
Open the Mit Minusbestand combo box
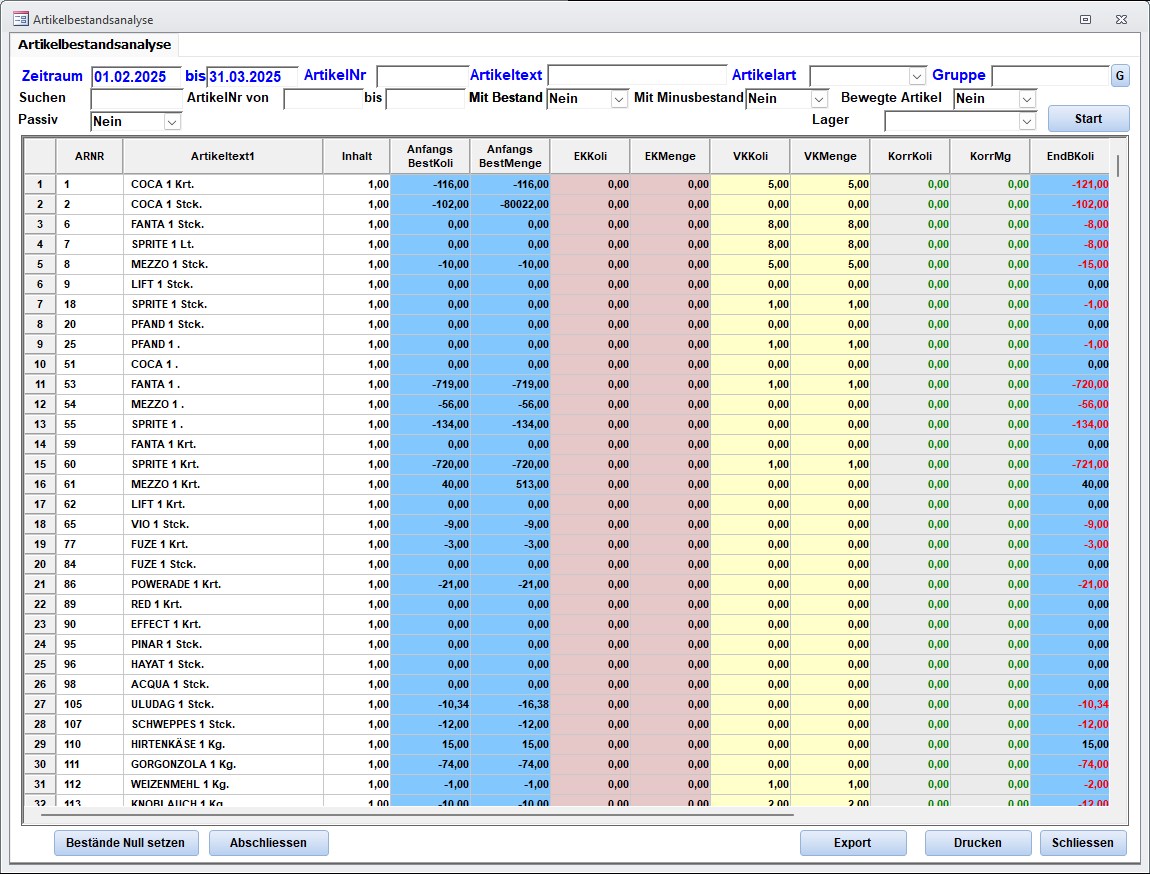tap(819, 99)
